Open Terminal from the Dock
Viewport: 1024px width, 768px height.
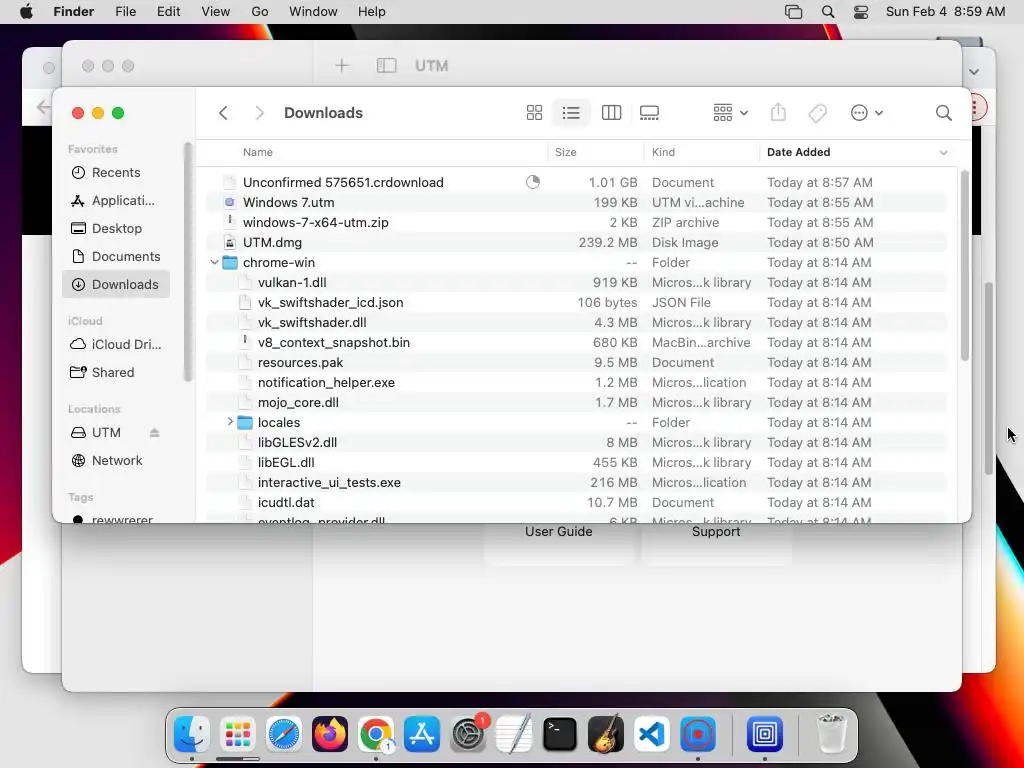[560, 735]
